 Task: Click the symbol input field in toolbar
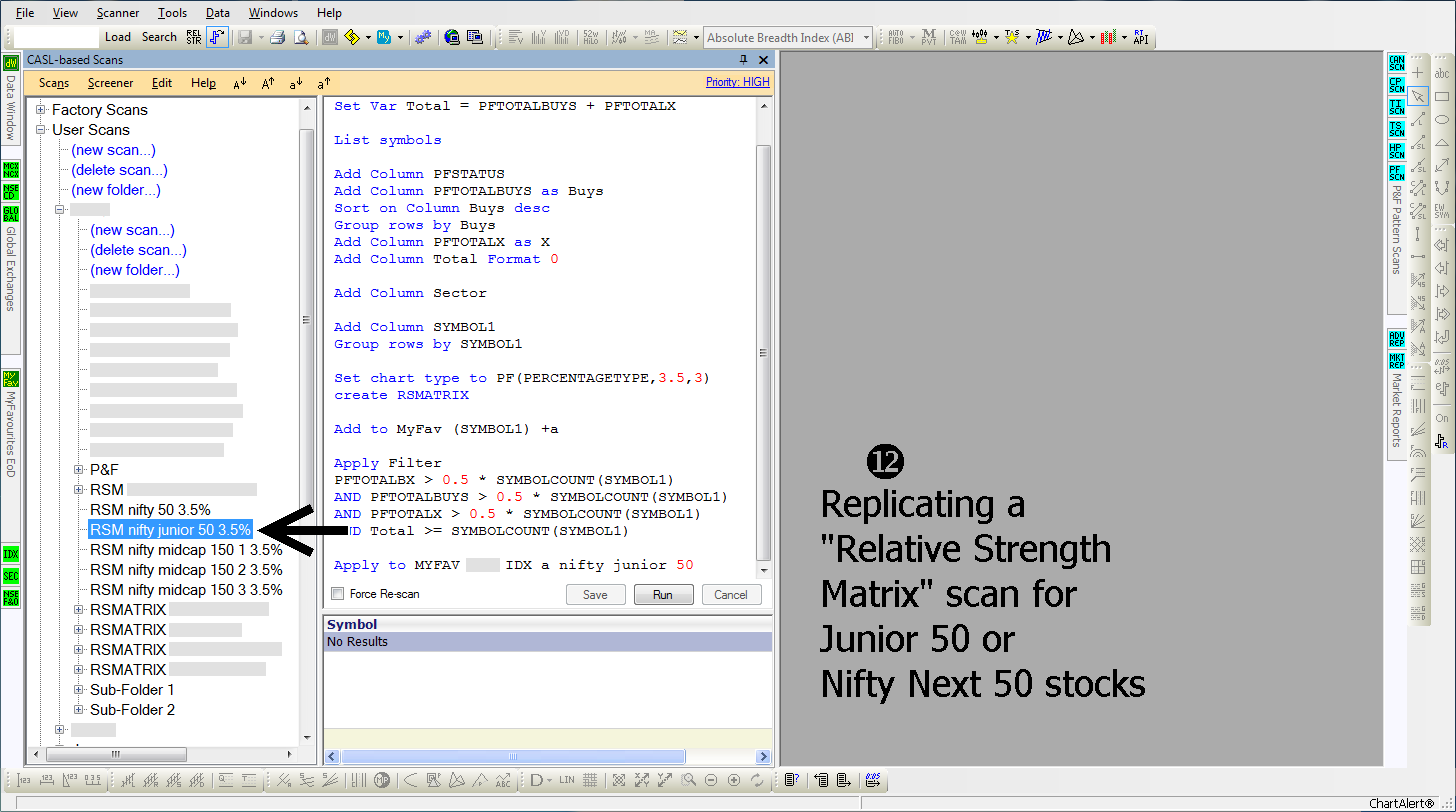(56, 38)
